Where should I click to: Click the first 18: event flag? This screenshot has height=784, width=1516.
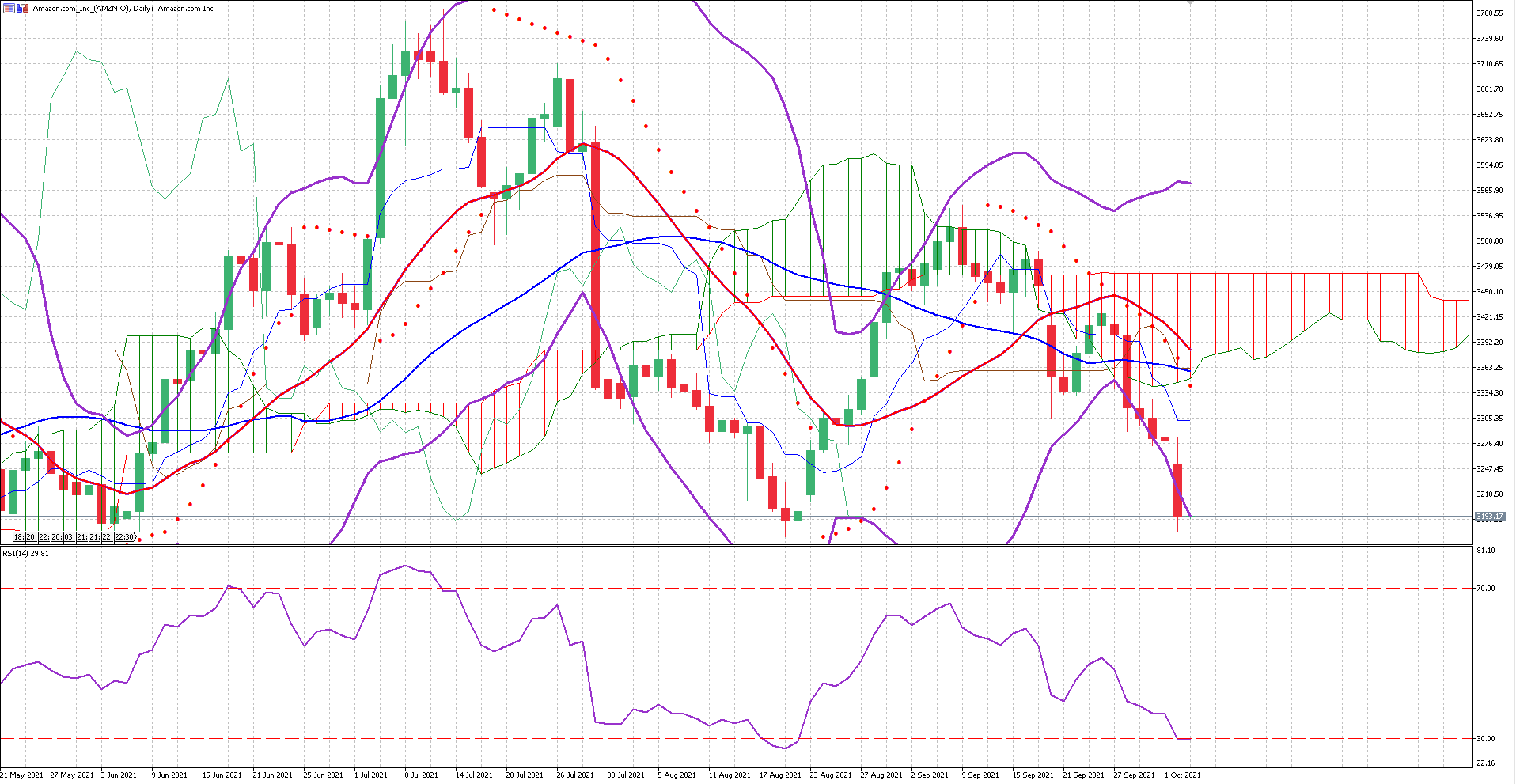click(18, 537)
